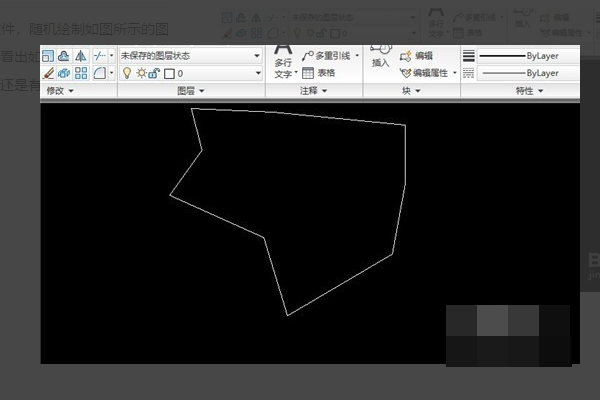Expand the 块 panel
The height and width of the screenshot is (400, 600).
411,91
